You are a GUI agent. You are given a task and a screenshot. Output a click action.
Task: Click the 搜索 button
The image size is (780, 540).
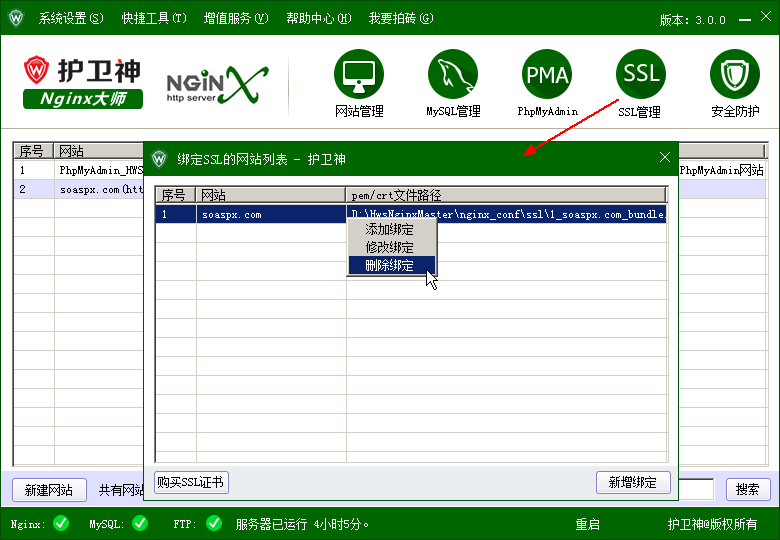[747, 490]
